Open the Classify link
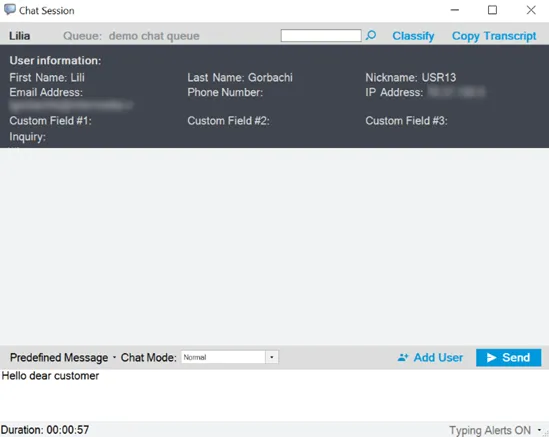 pyautogui.click(x=413, y=36)
